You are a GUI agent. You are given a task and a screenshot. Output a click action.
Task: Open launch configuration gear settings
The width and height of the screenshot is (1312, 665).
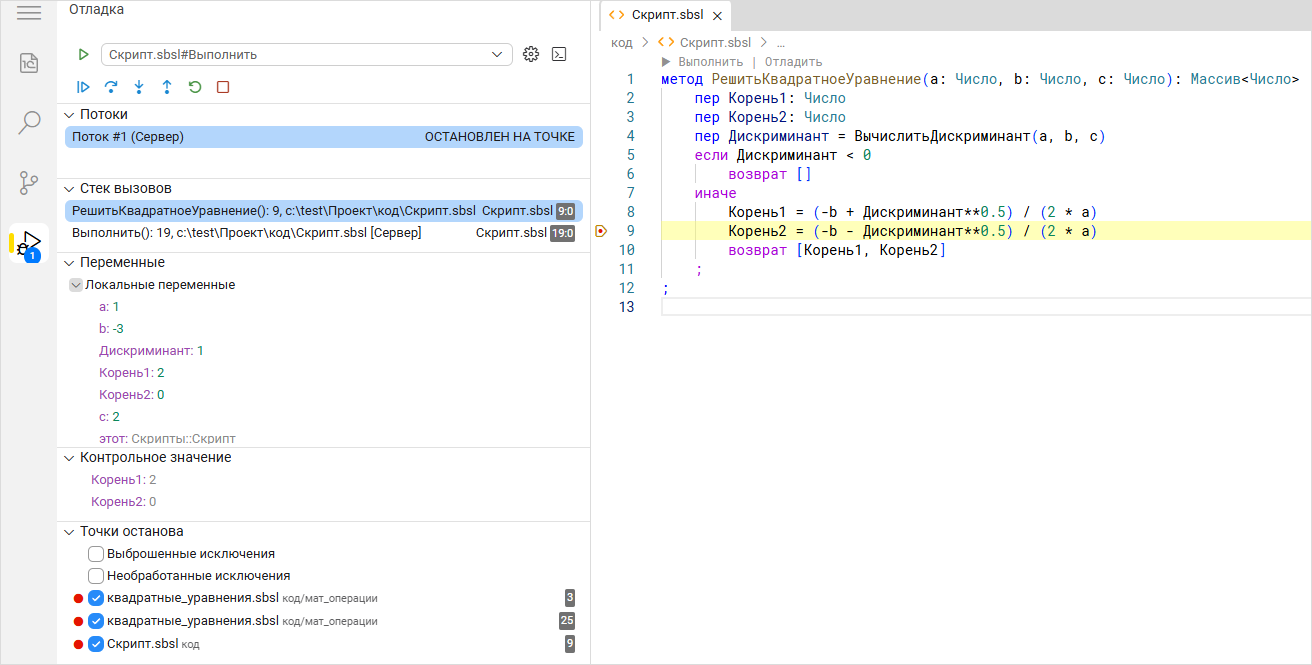click(x=531, y=54)
